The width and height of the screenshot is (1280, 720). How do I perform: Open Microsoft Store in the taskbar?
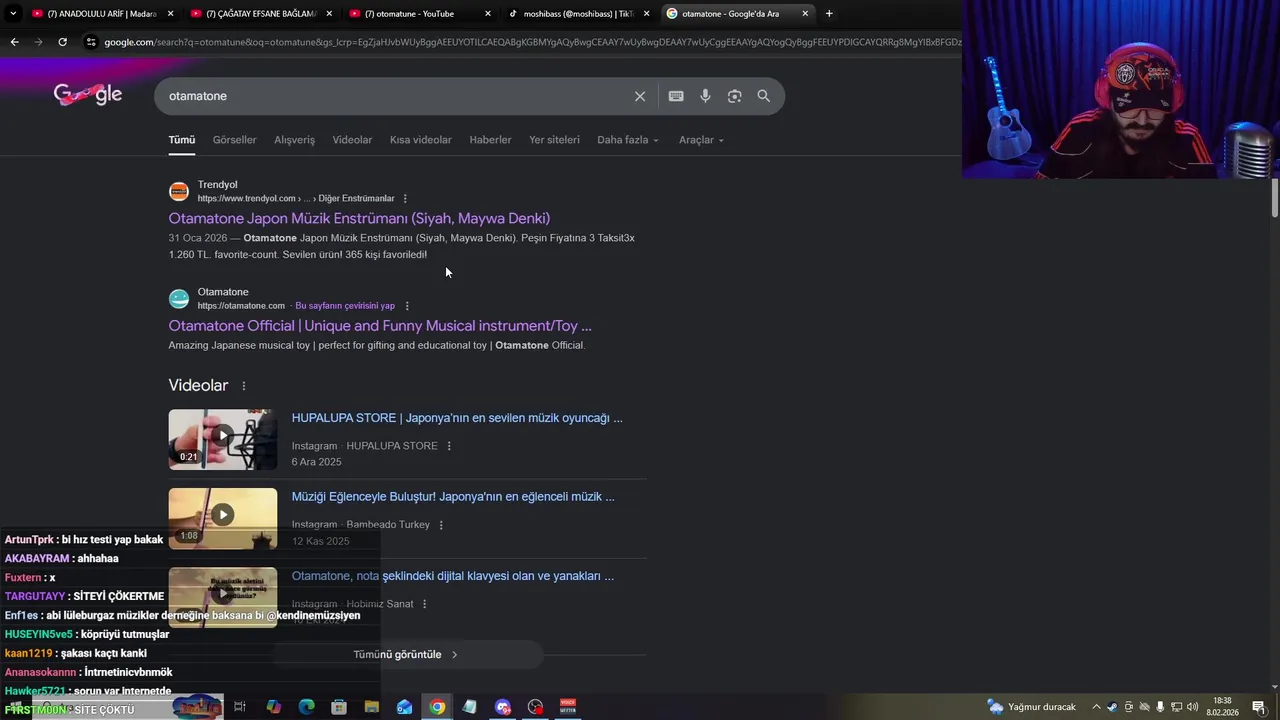coord(339,707)
